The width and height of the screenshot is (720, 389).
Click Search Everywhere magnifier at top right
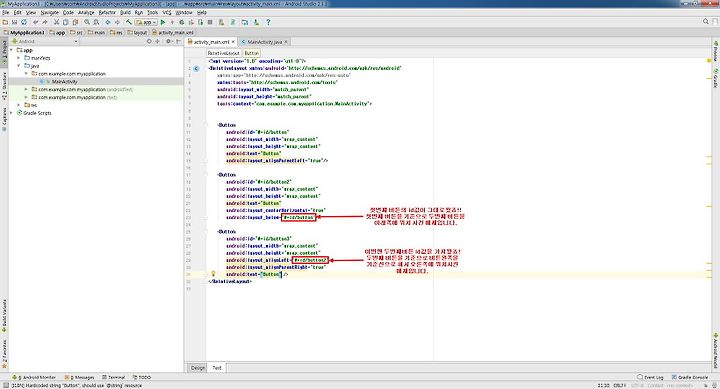706,22
